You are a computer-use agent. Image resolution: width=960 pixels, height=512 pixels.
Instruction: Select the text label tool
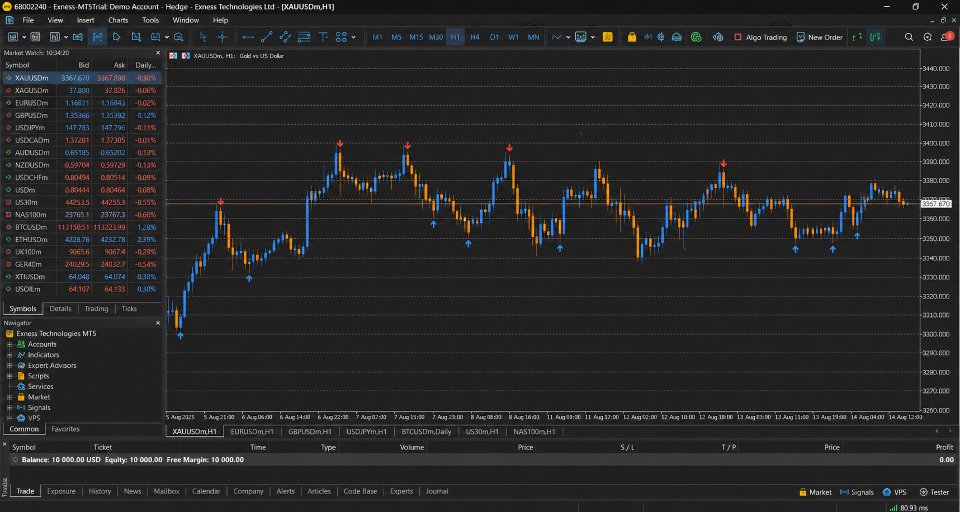click(323, 37)
